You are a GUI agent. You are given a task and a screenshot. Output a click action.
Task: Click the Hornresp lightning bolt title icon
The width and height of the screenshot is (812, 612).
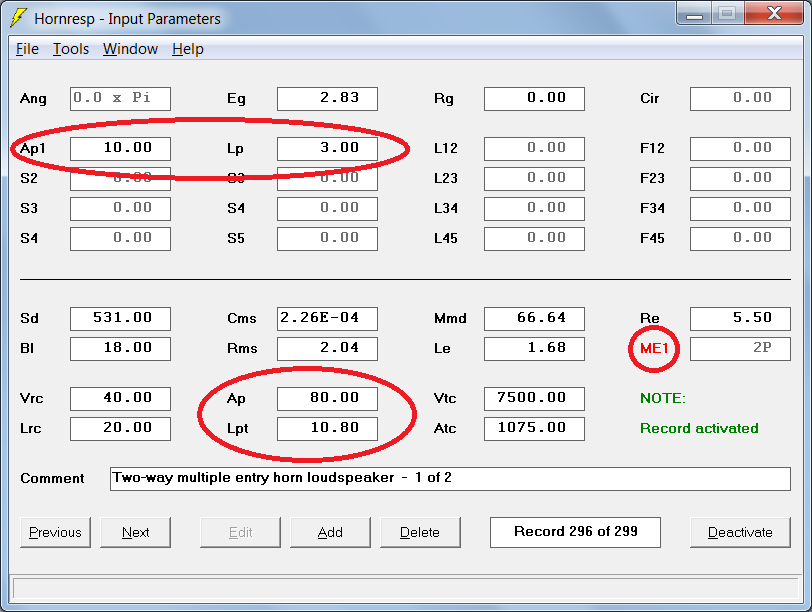18,18
